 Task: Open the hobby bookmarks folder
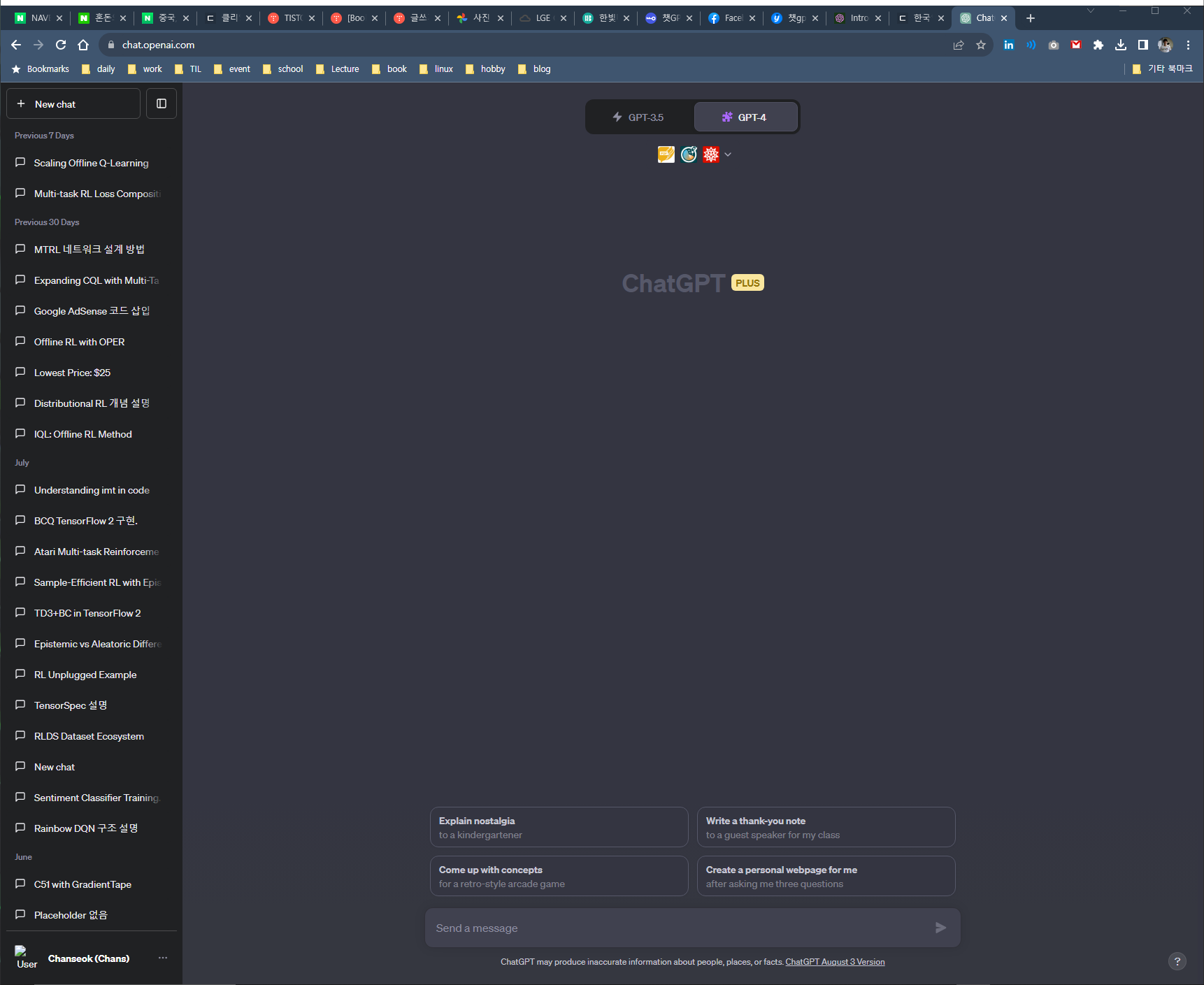coord(485,69)
